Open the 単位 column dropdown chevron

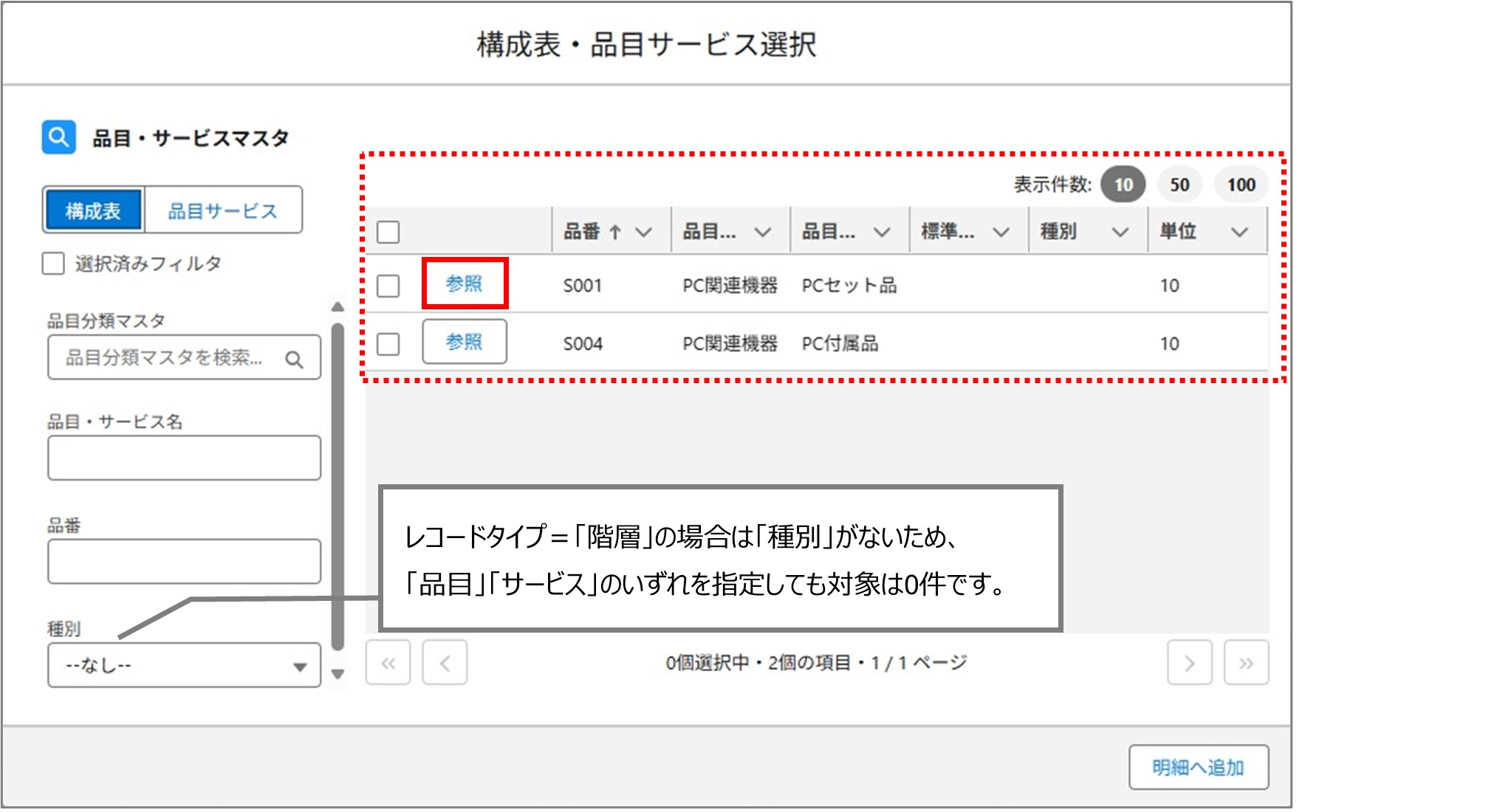1239,231
